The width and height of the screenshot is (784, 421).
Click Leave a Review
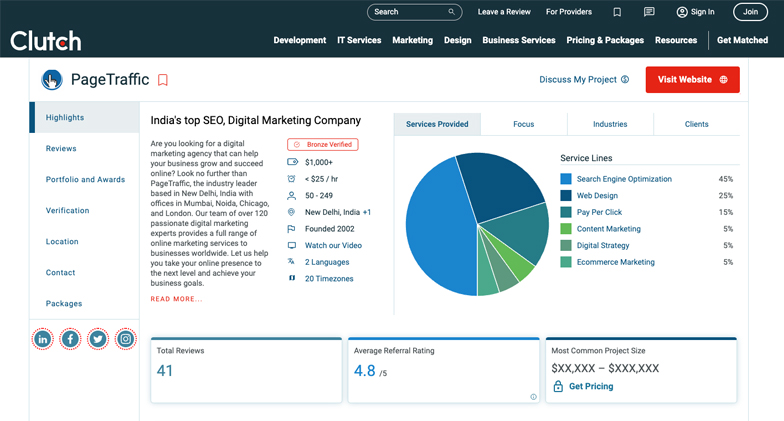[x=504, y=12]
